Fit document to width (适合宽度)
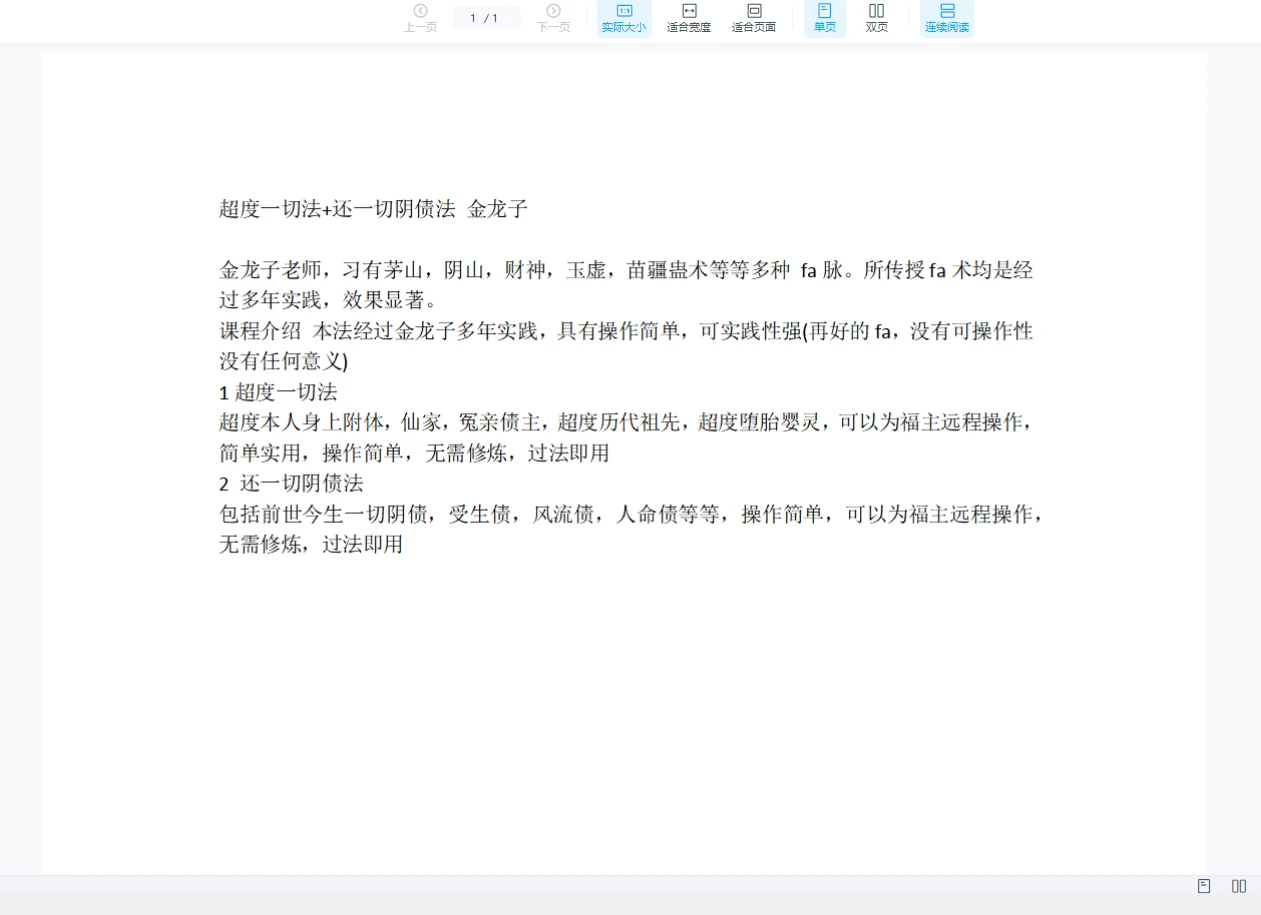The height and width of the screenshot is (915, 1261). 689,18
